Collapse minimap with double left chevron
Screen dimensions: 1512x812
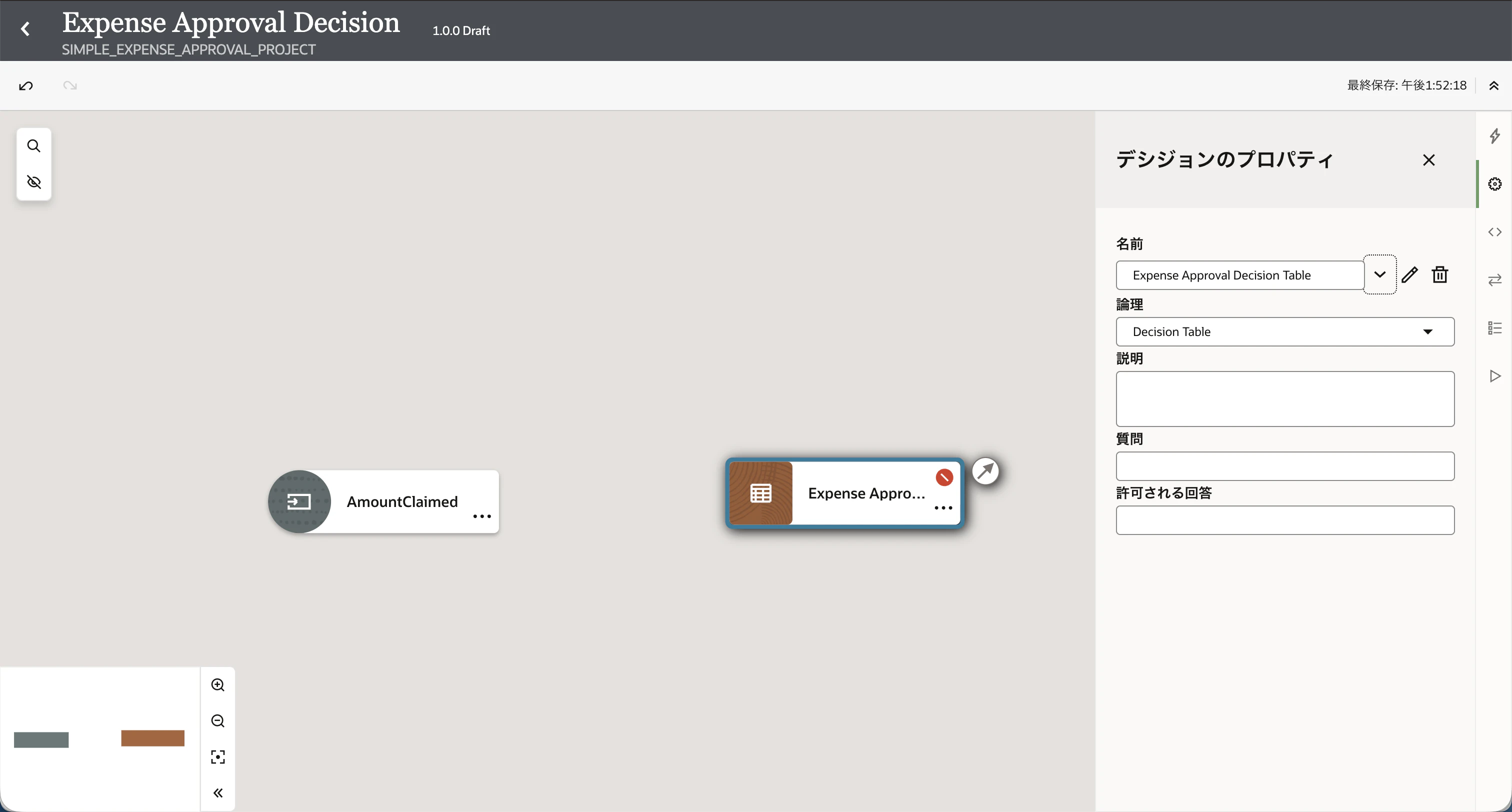pyautogui.click(x=218, y=792)
